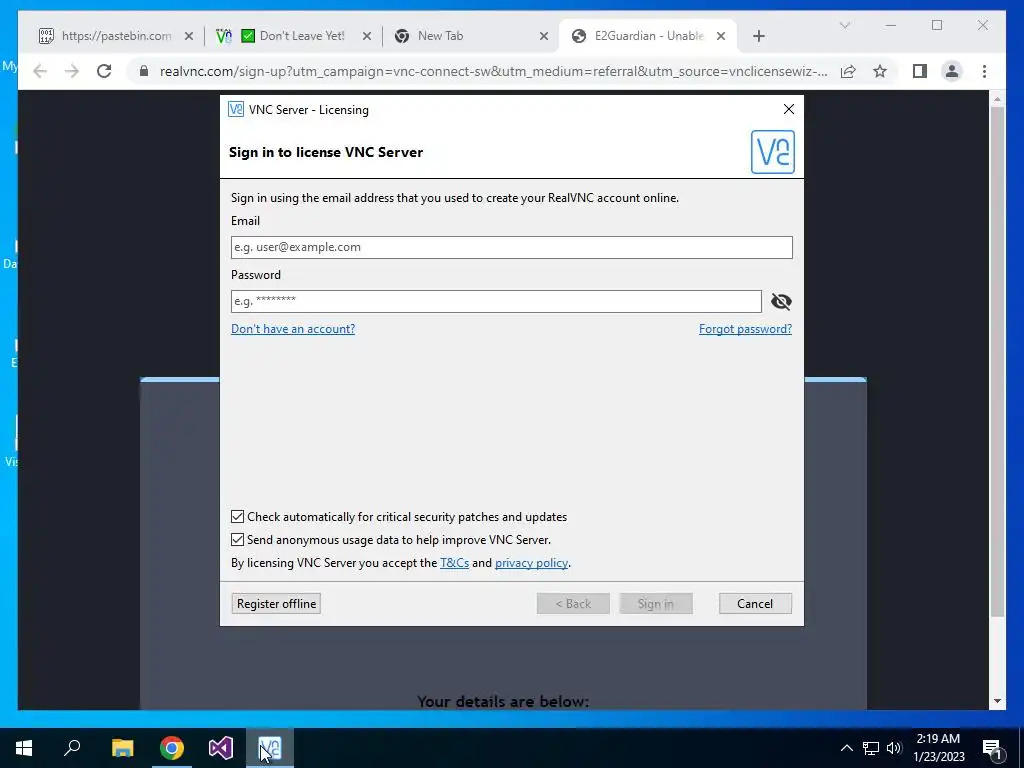Close the VNC Server Licensing dialog
Image resolution: width=1024 pixels, height=768 pixels.
coord(789,109)
